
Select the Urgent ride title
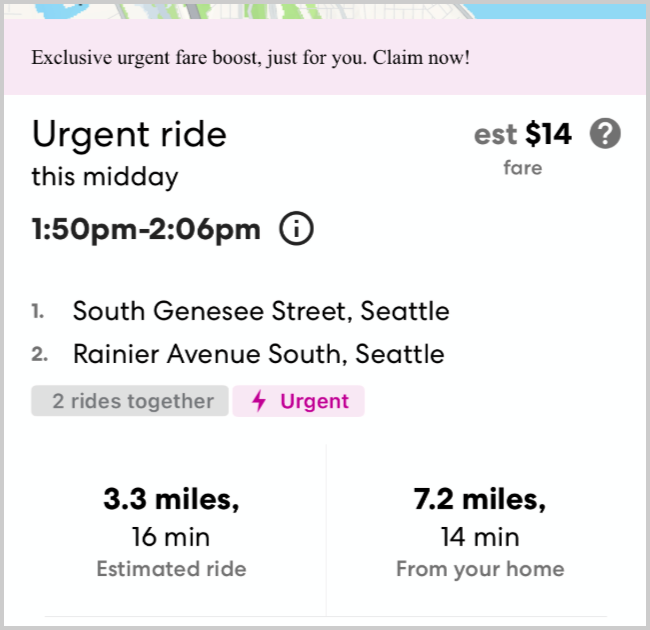point(130,134)
